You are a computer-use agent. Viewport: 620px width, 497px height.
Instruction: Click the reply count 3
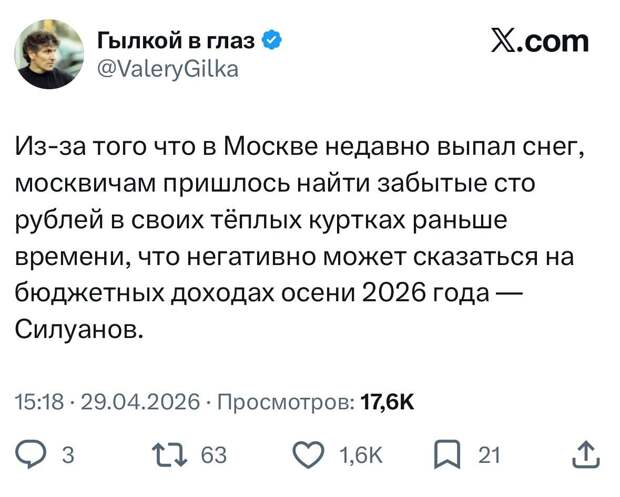[68, 456]
